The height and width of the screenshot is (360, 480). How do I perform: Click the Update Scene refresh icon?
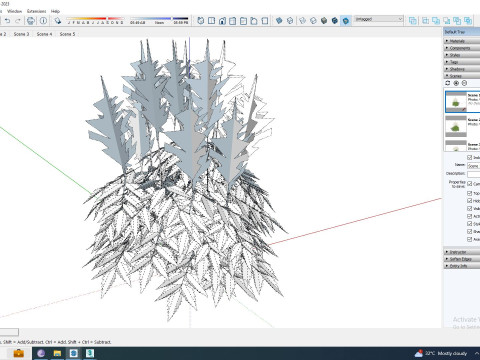point(448,83)
